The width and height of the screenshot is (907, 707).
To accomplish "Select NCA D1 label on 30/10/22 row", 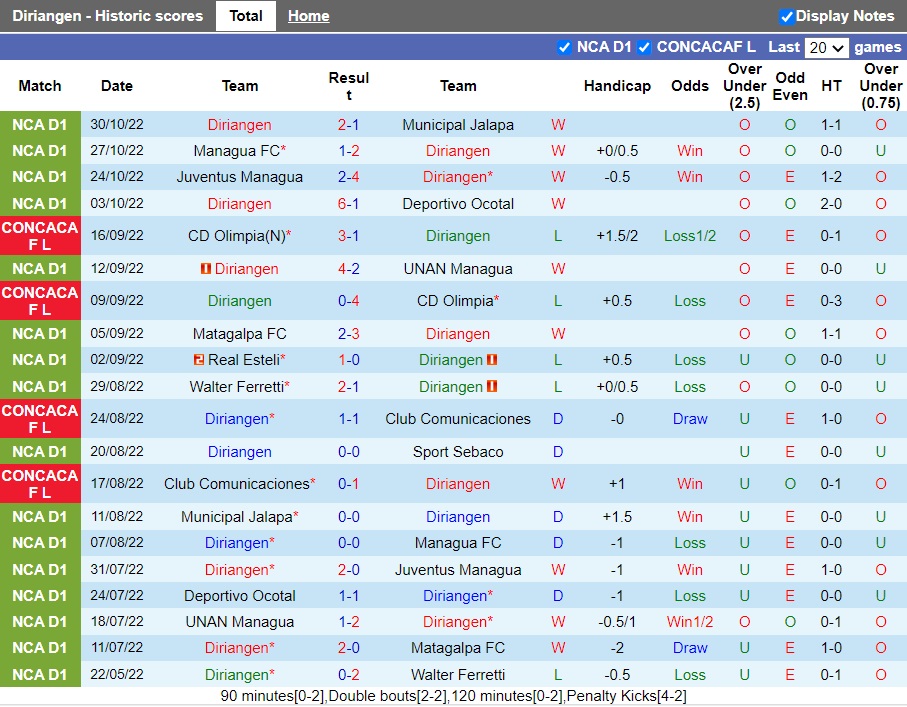I will point(40,125).
